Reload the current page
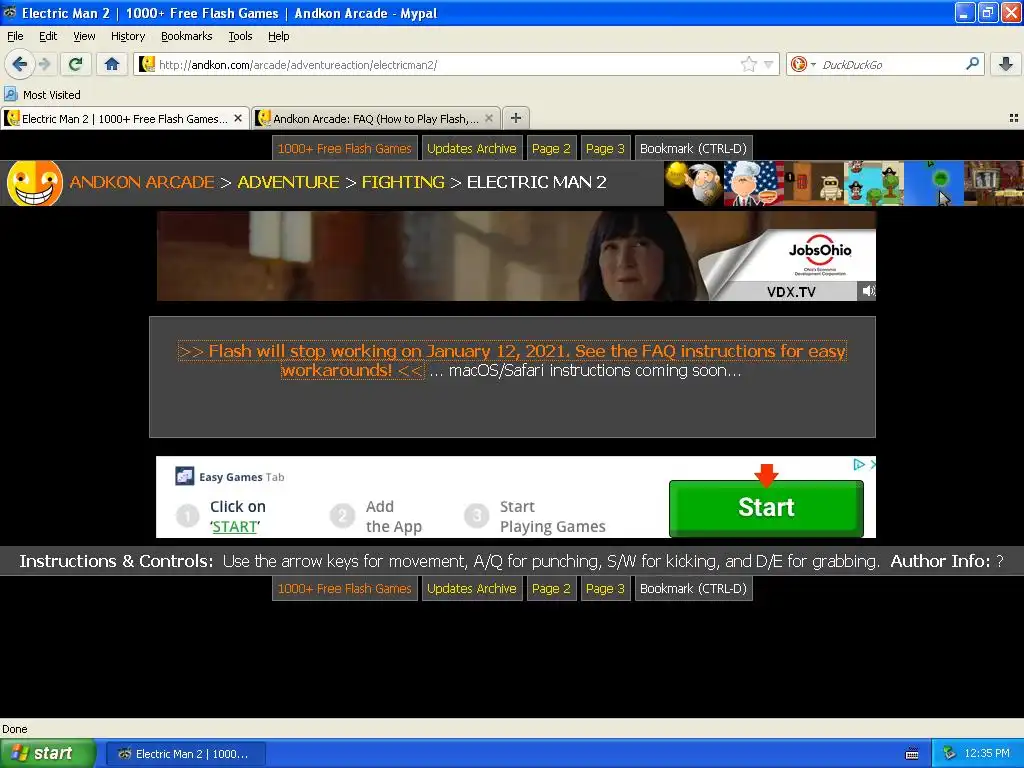 pyautogui.click(x=75, y=64)
